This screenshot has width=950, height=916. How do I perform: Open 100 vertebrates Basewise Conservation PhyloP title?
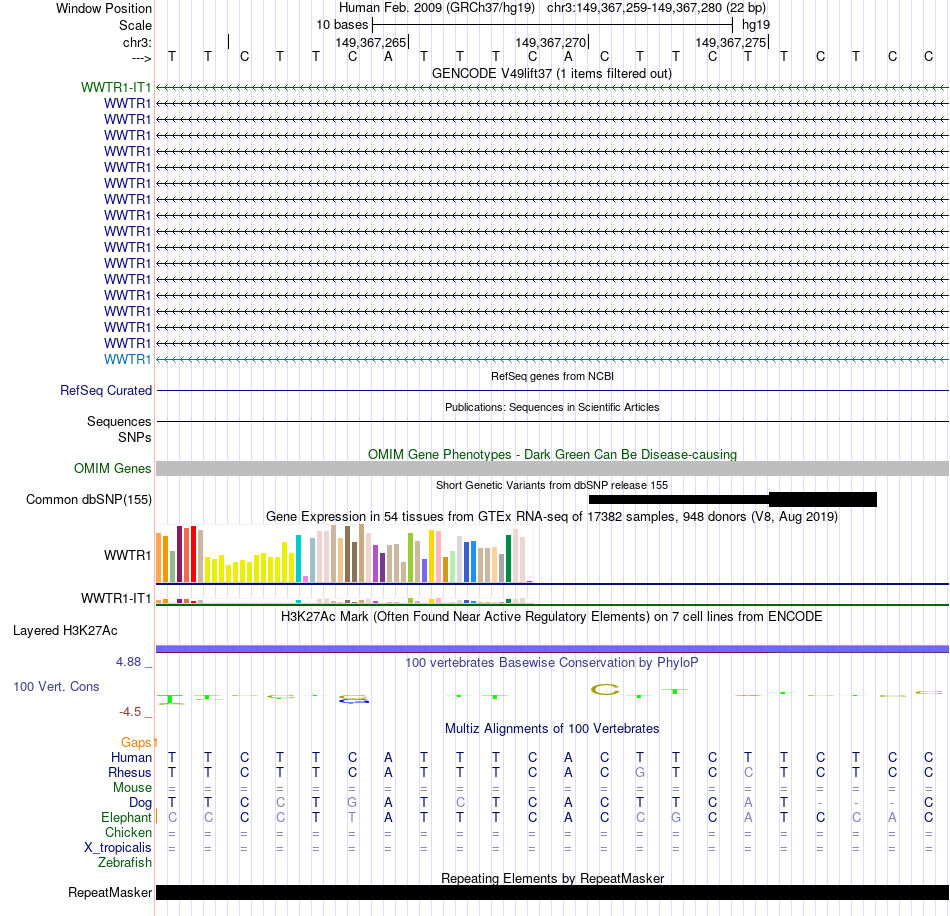[552, 663]
